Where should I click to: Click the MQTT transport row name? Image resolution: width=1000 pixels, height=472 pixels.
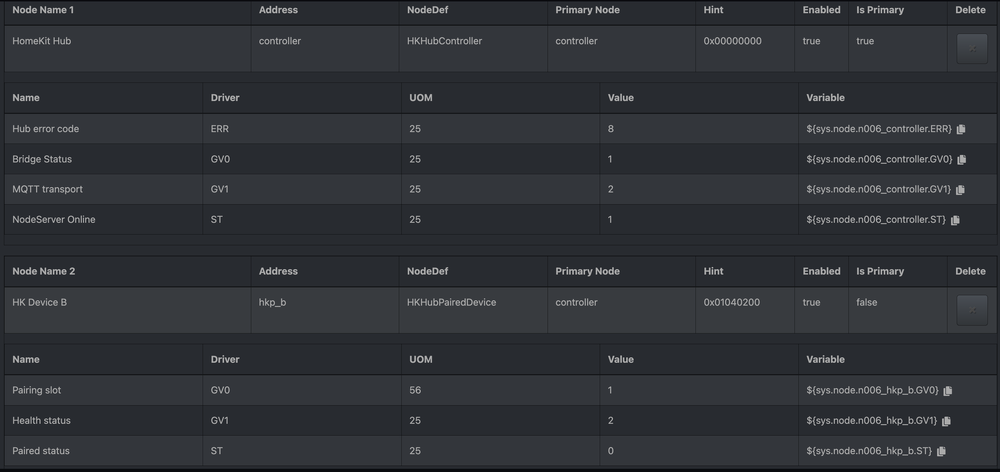pos(47,189)
